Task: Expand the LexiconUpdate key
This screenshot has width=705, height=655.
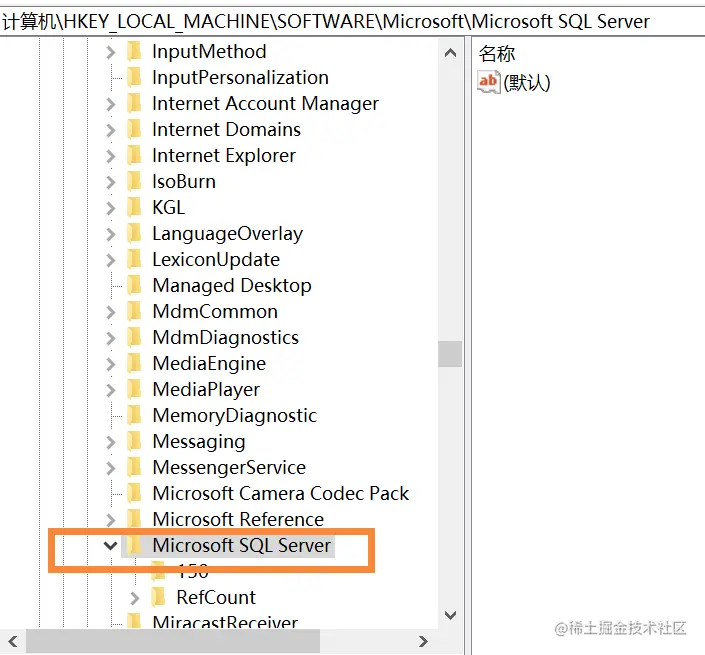Action: [111, 260]
